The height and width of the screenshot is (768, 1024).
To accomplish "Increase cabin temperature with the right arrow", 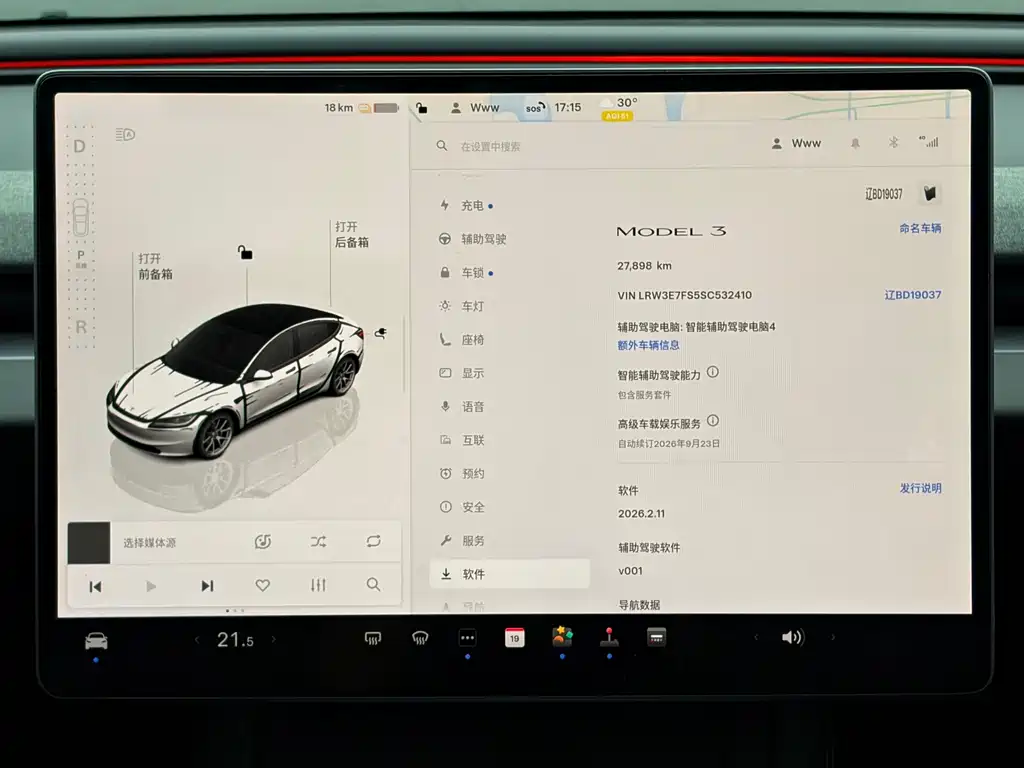I will tap(274, 640).
